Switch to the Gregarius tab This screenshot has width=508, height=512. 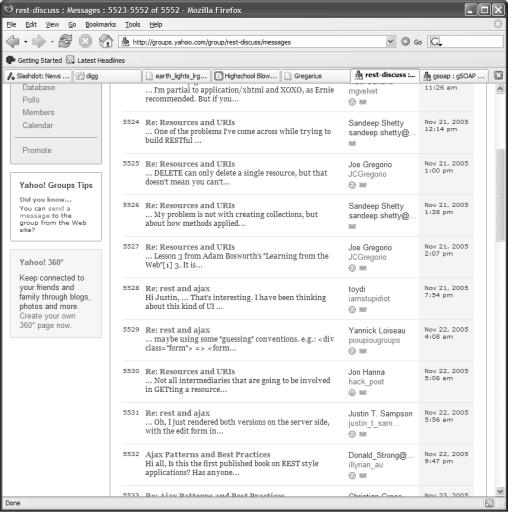click(x=315, y=76)
